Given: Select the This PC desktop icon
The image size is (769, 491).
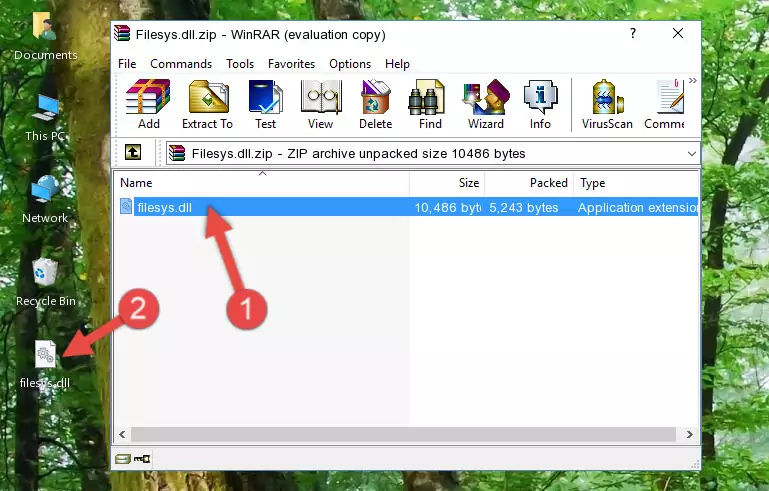Looking at the screenshot, I should pyautogui.click(x=45, y=118).
